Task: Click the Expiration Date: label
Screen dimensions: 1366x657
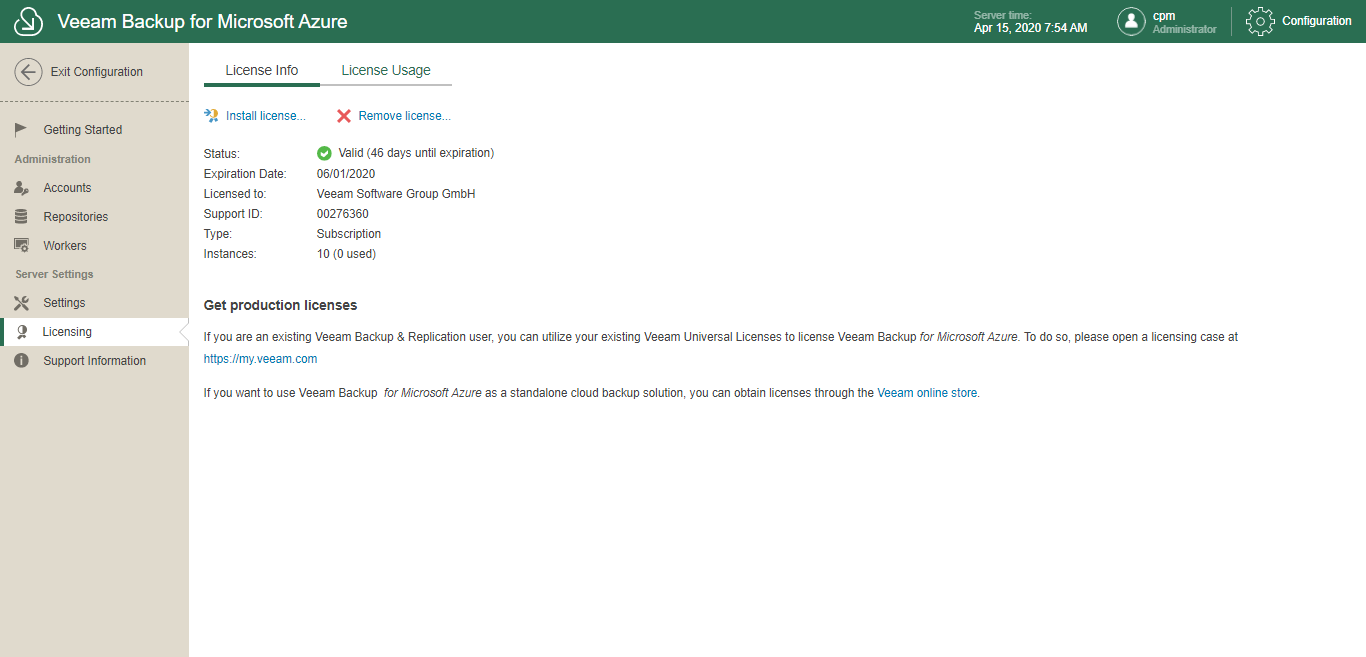Action: click(x=245, y=174)
